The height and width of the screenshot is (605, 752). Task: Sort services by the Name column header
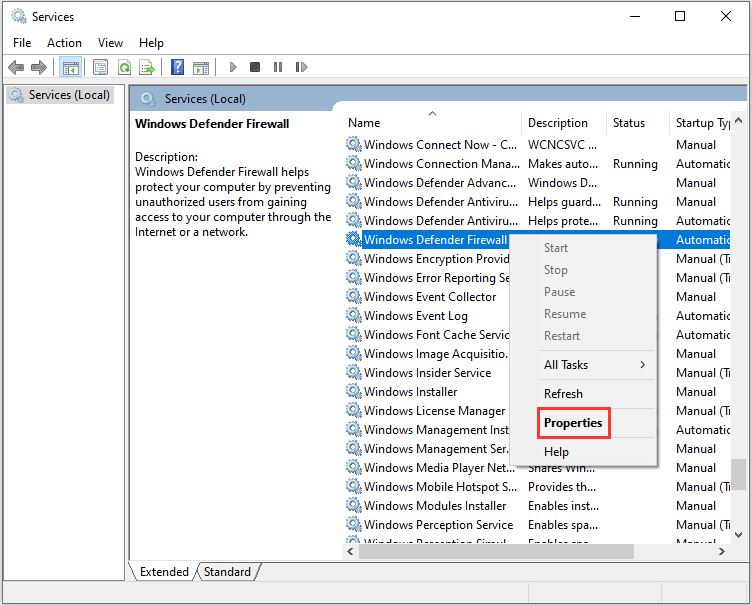point(364,123)
